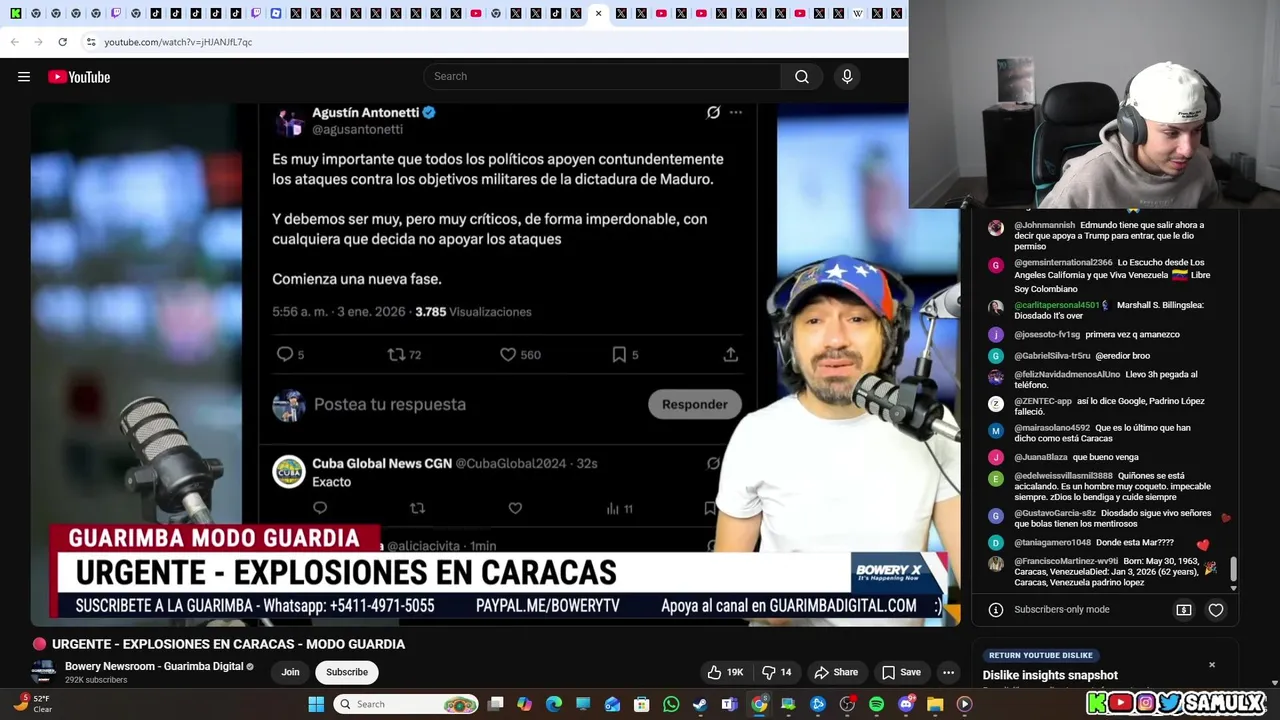Open Steam from the taskbar
Image resolution: width=1280 pixels, height=720 pixels.
pyautogui.click(x=700, y=704)
